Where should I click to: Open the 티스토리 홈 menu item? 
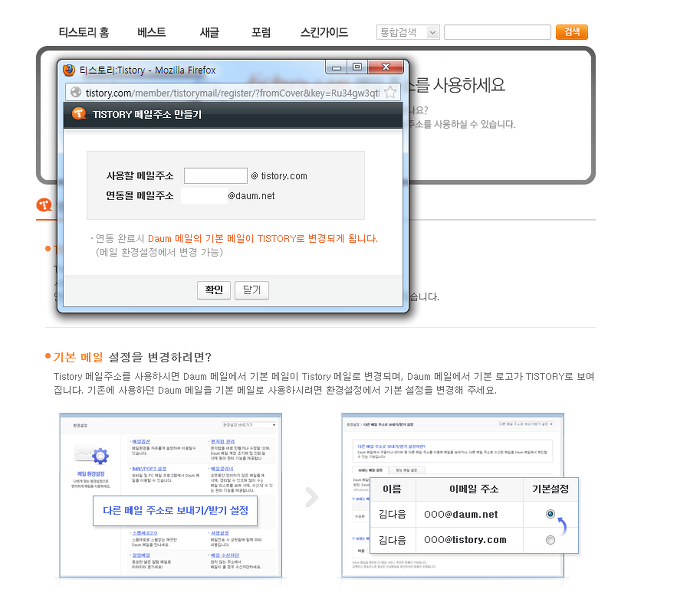[x=84, y=32]
